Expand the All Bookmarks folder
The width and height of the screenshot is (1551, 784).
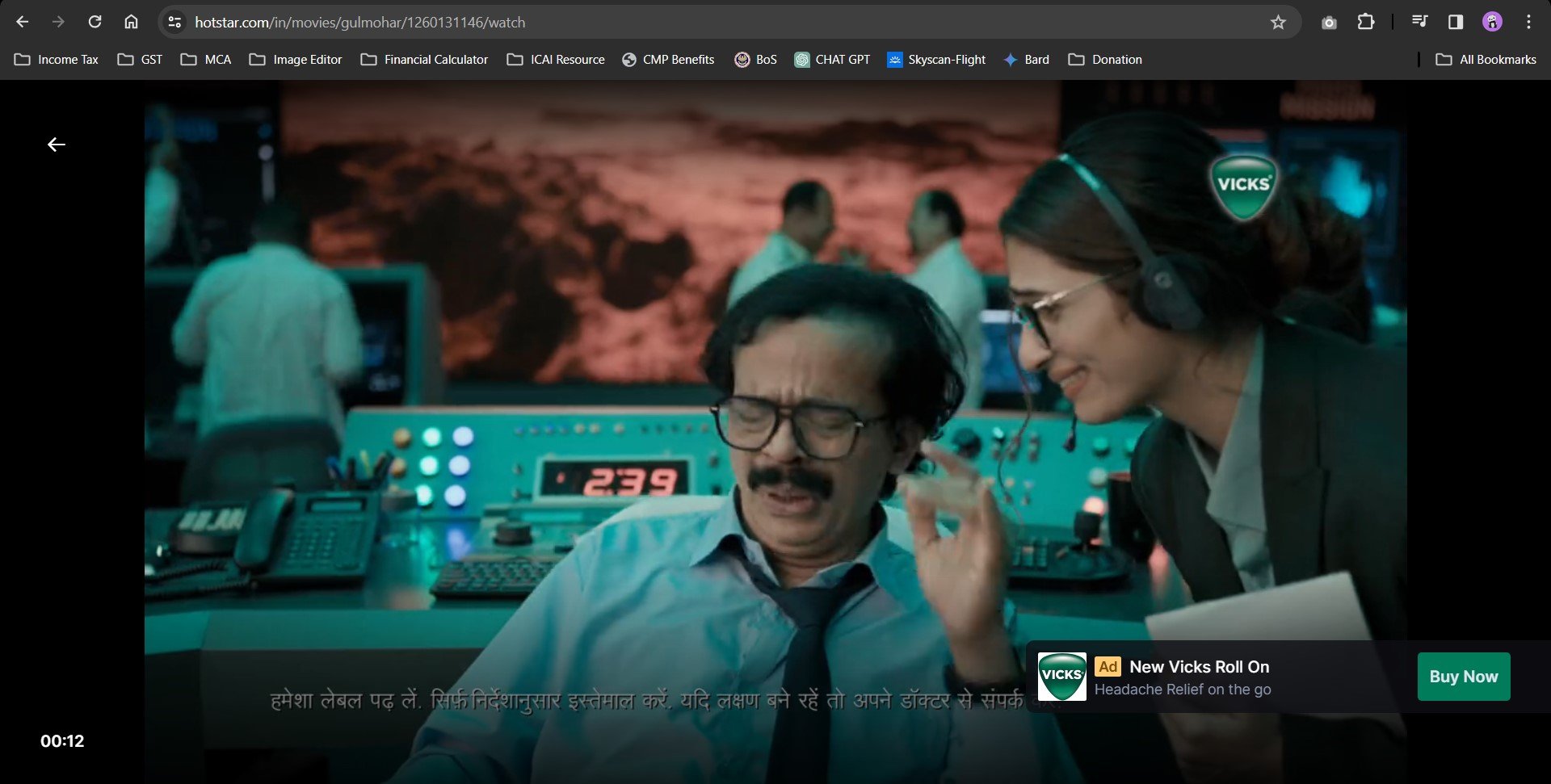[1486, 60]
